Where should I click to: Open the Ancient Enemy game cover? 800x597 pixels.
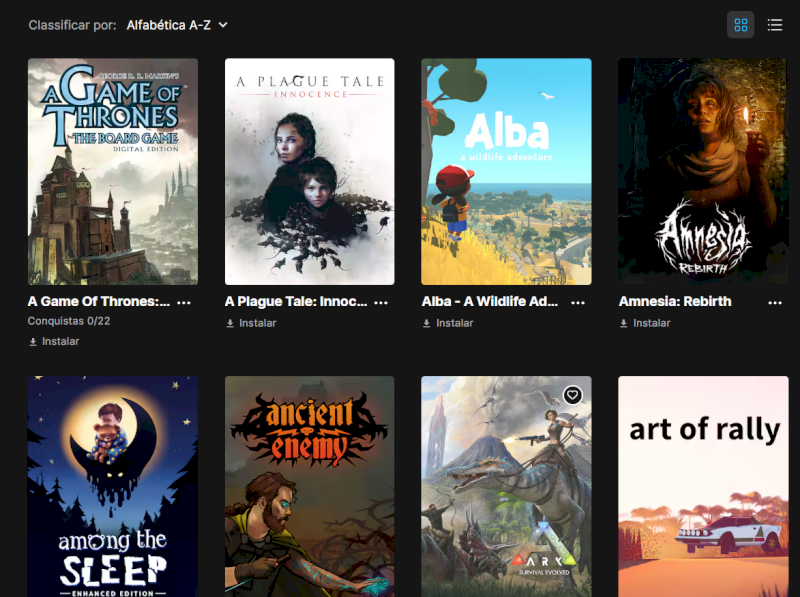pos(310,486)
